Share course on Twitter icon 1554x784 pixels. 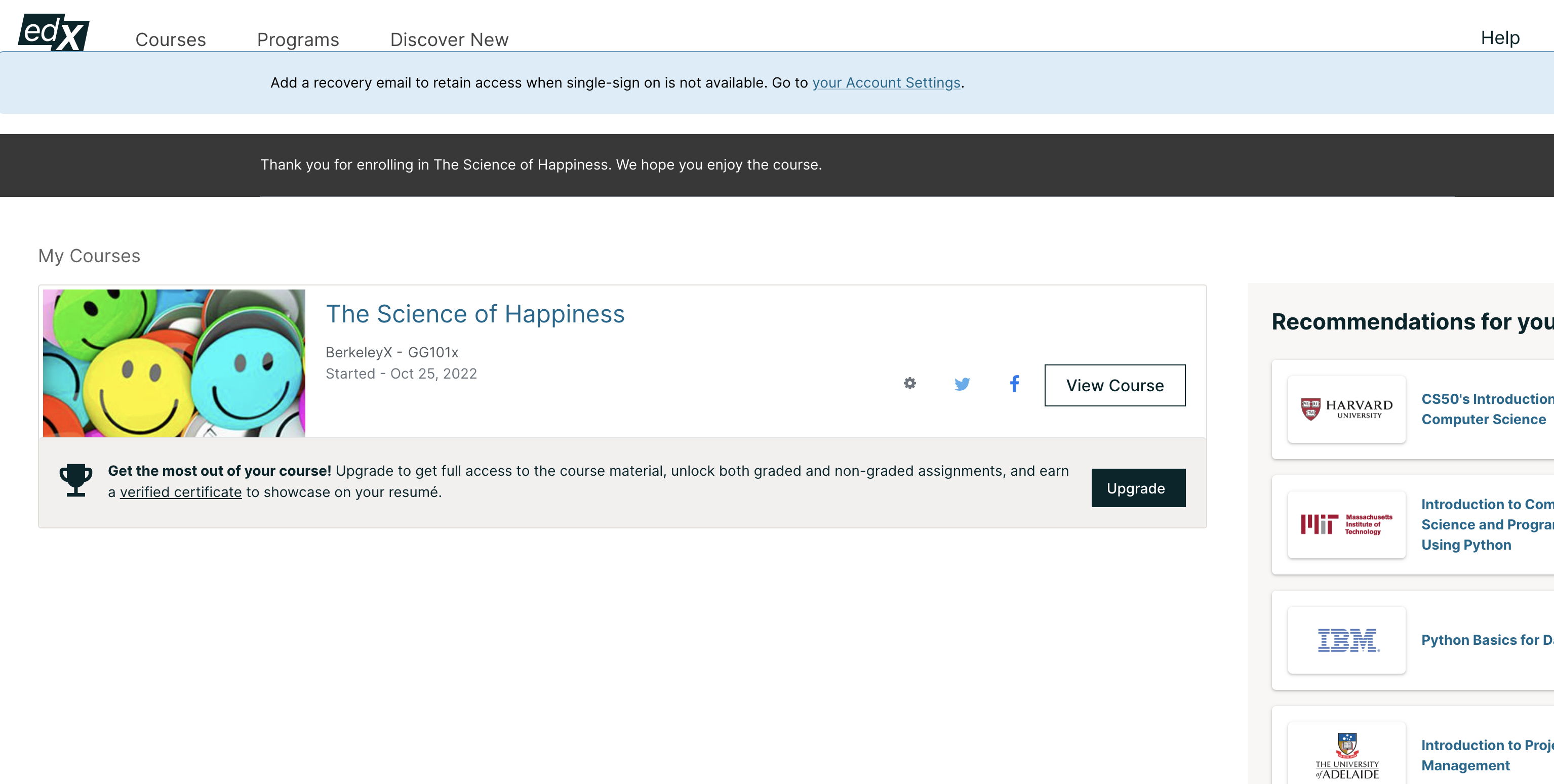[x=962, y=384]
